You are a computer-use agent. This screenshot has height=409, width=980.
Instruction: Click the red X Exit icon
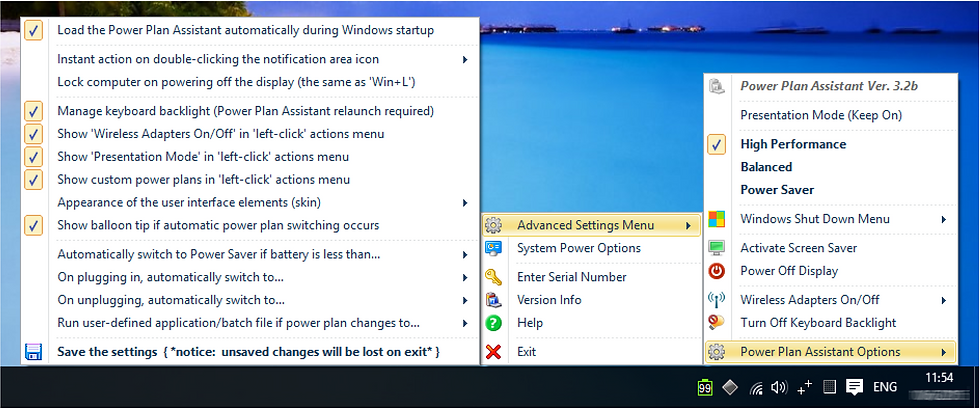point(493,351)
